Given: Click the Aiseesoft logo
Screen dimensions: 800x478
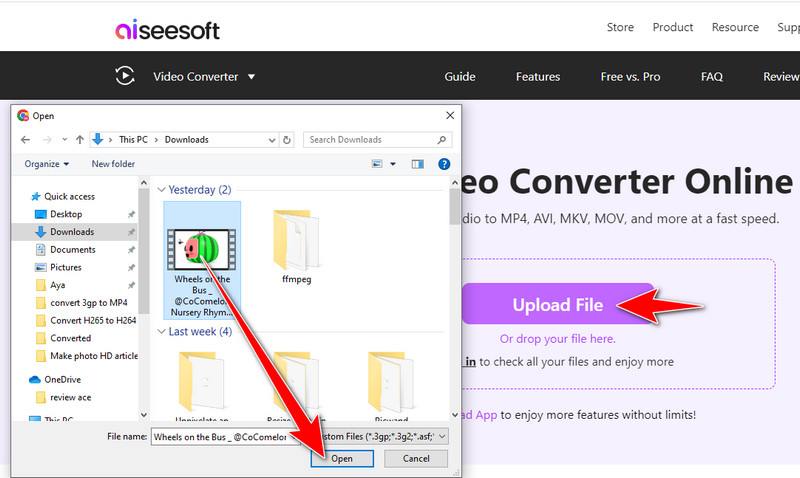Looking at the screenshot, I should tap(167, 30).
